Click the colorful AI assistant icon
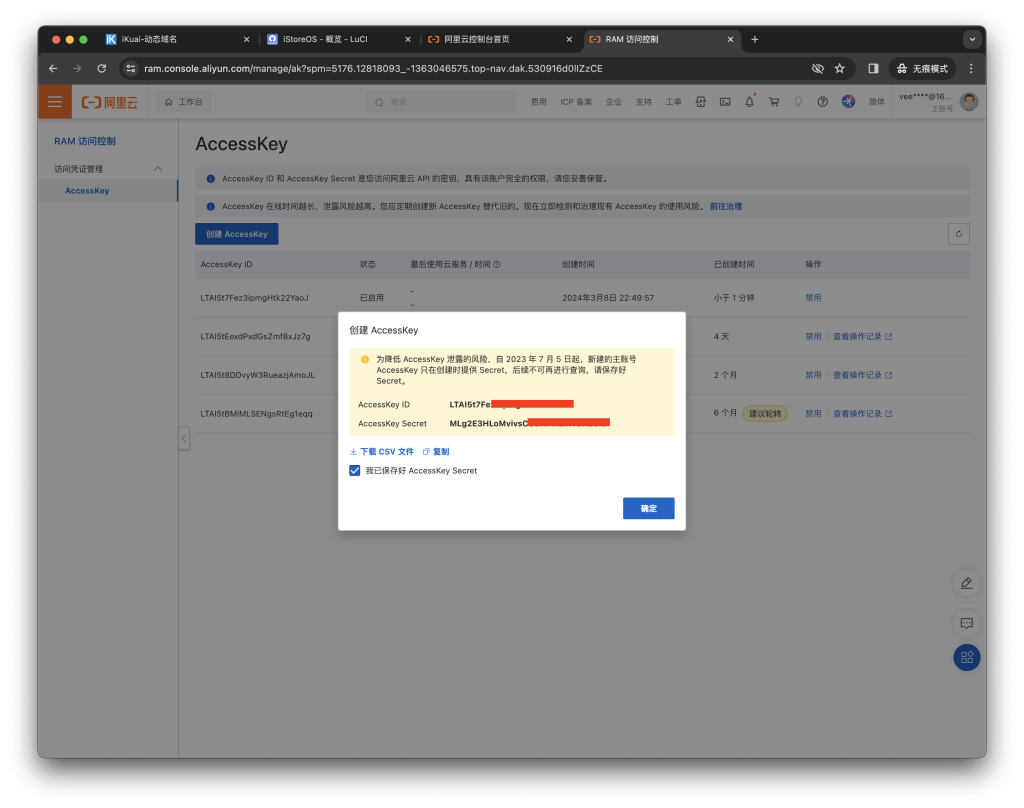The image size is (1024, 808). [x=848, y=101]
